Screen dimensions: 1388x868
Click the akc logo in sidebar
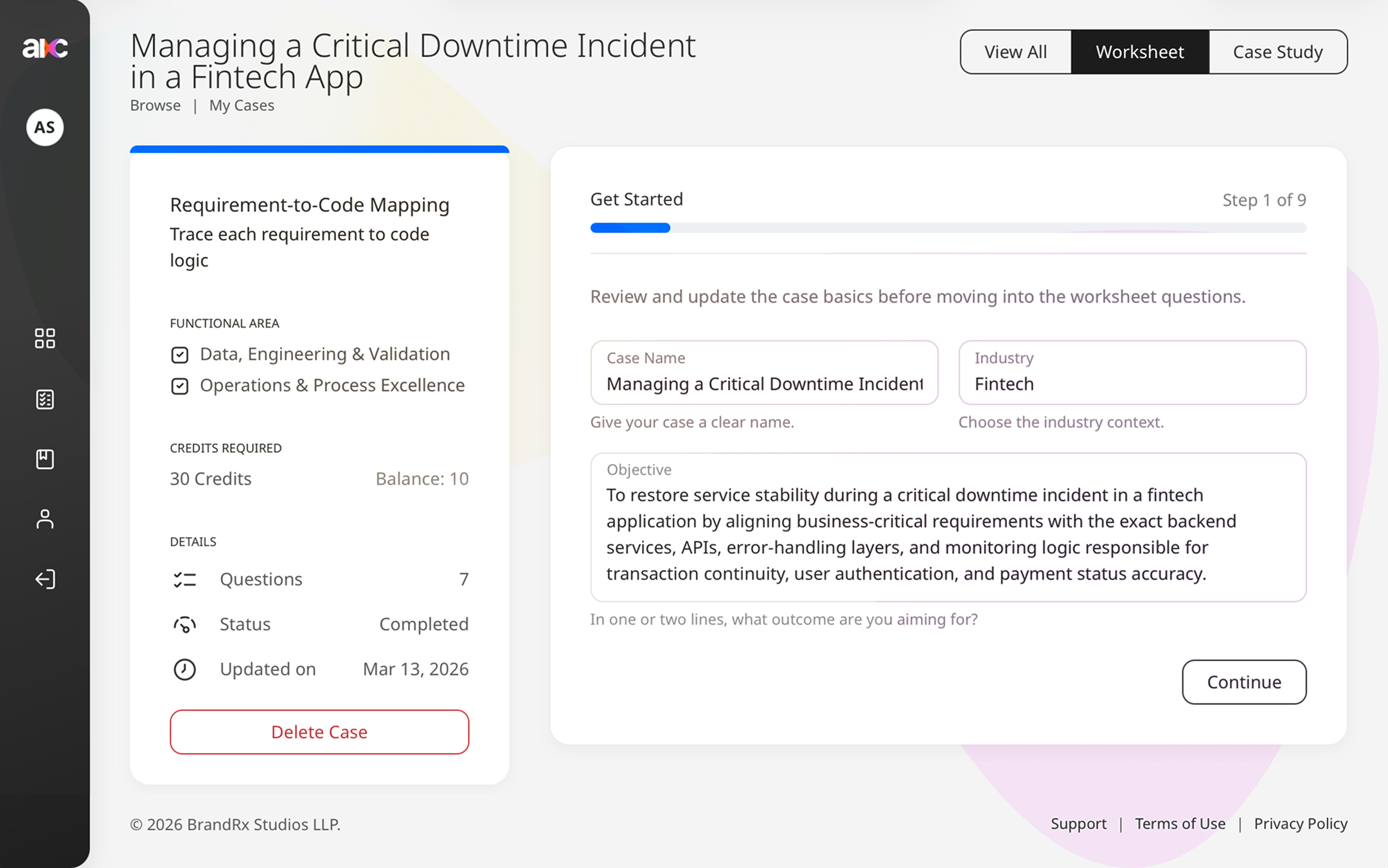point(45,48)
